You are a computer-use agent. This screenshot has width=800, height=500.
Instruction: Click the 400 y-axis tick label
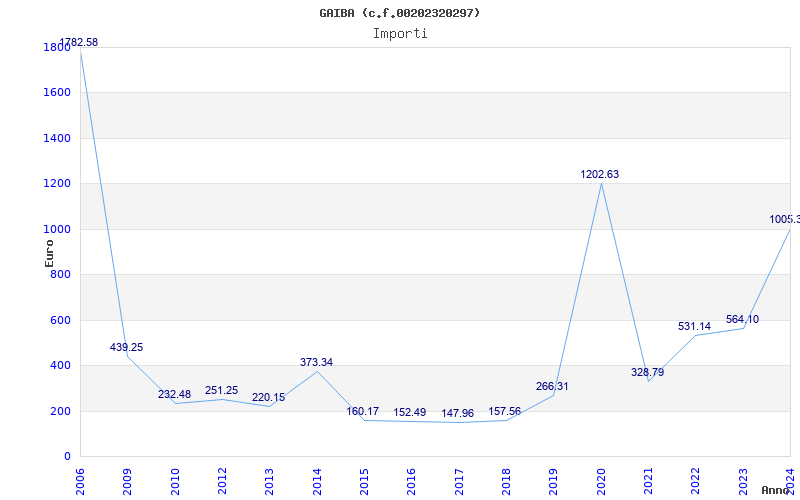click(x=60, y=366)
